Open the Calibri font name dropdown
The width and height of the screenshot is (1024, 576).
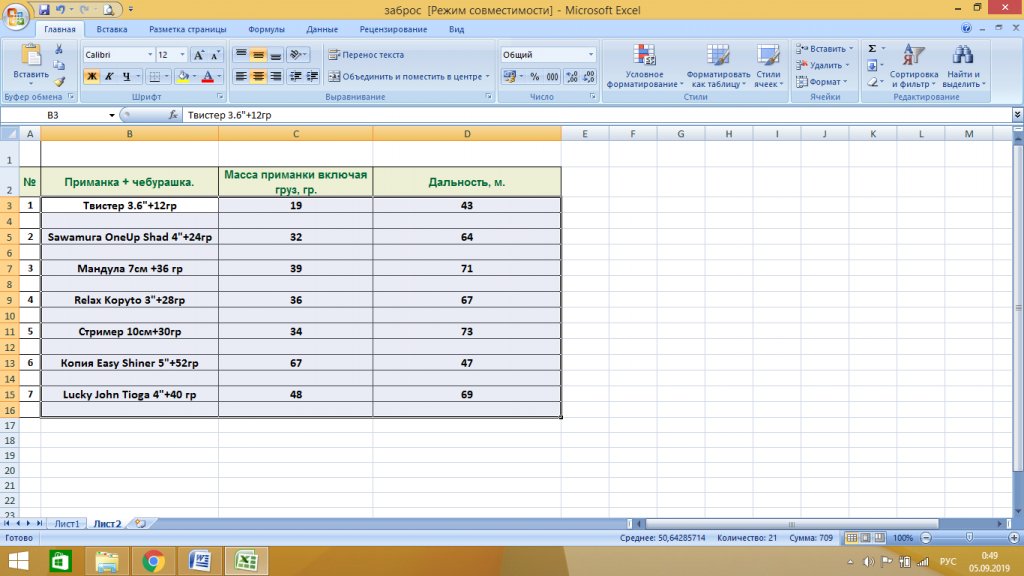pyautogui.click(x=150, y=55)
